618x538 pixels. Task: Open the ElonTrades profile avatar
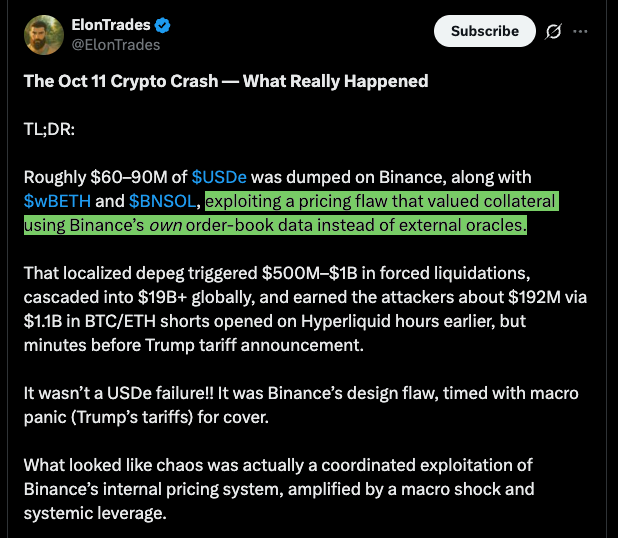[x=43, y=35]
